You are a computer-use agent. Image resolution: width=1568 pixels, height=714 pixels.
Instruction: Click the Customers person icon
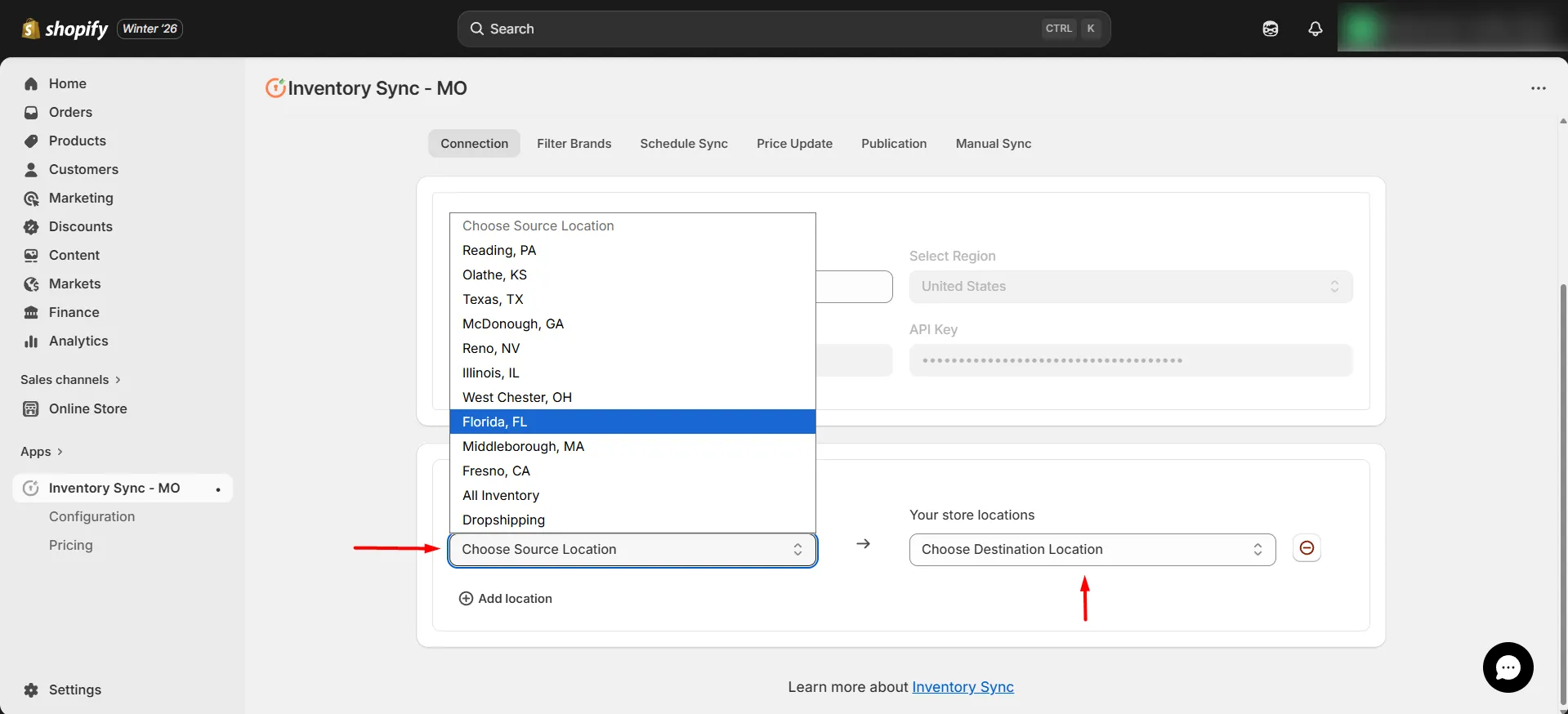click(x=31, y=169)
